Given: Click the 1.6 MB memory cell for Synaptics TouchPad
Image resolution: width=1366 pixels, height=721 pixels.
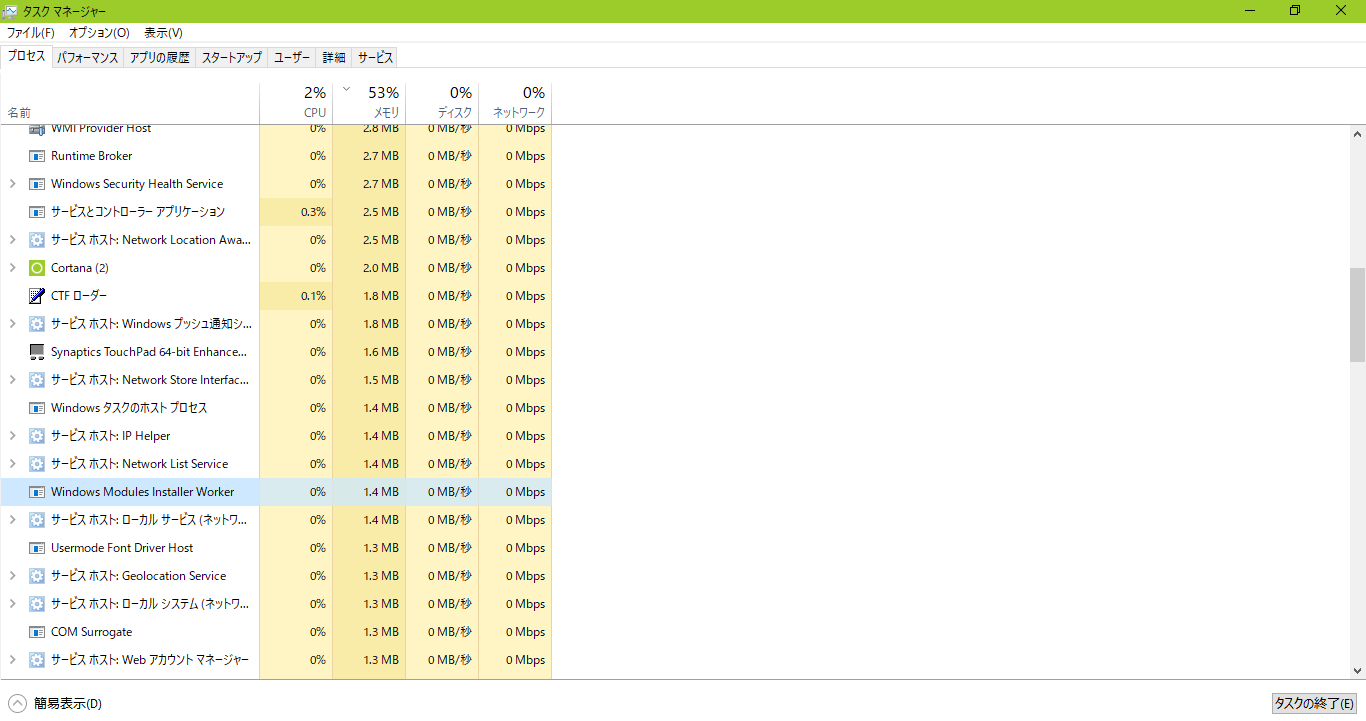Looking at the screenshot, I should coord(369,352).
